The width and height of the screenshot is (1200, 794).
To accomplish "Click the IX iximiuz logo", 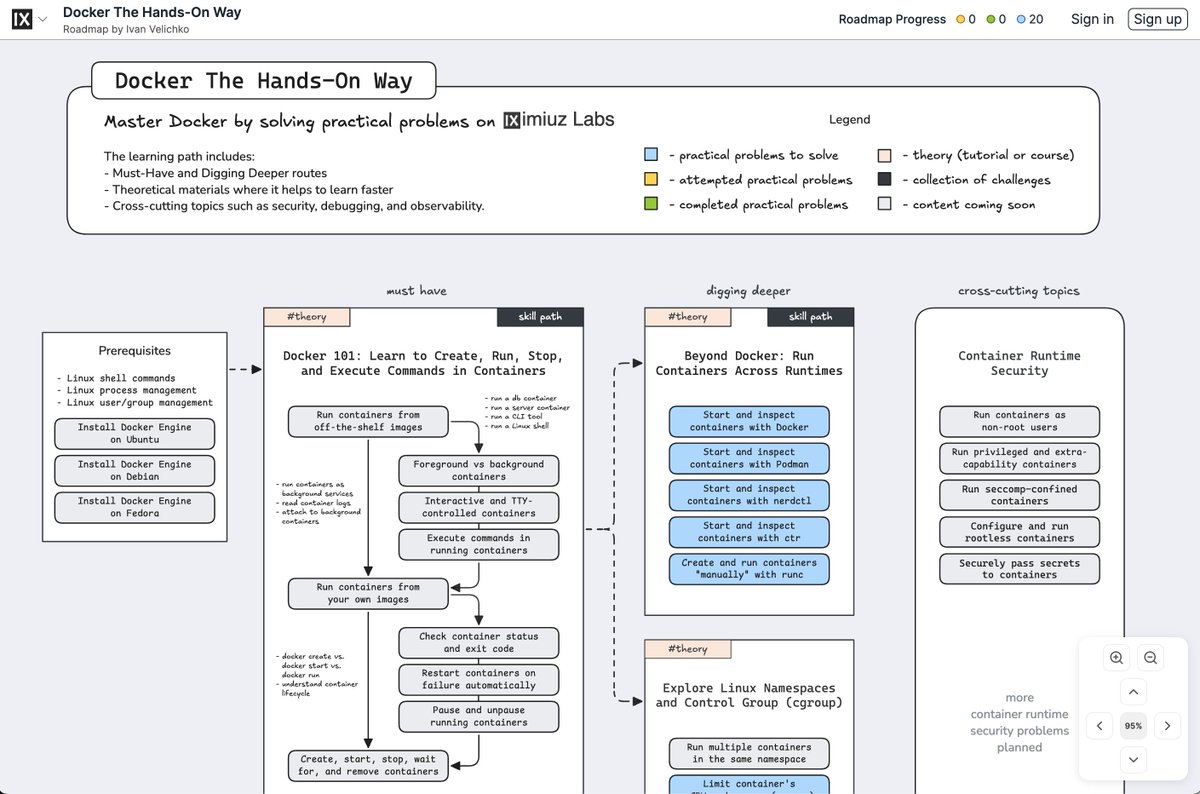I will click(22, 18).
